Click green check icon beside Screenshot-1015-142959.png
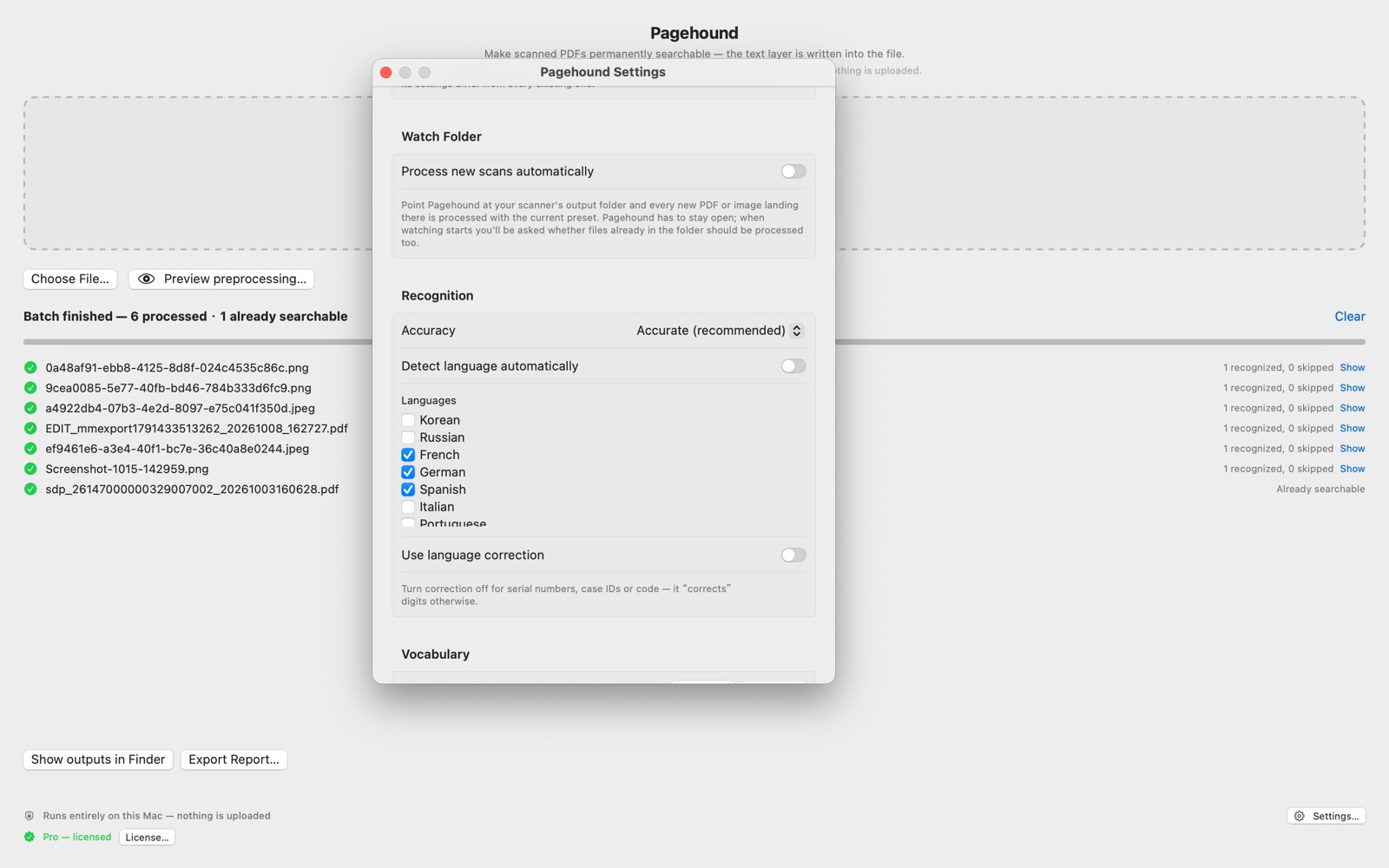Screen dimensions: 1389x868 tap(30, 469)
